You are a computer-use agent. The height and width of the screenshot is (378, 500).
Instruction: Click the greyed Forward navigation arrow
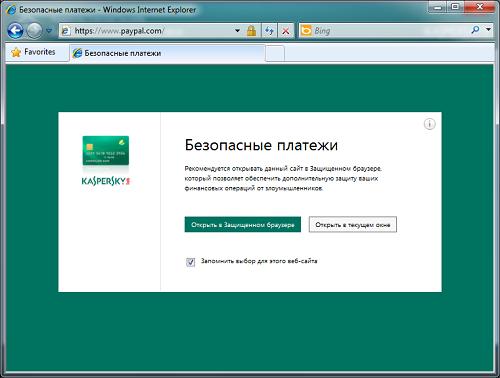pyautogui.click(x=34, y=31)
